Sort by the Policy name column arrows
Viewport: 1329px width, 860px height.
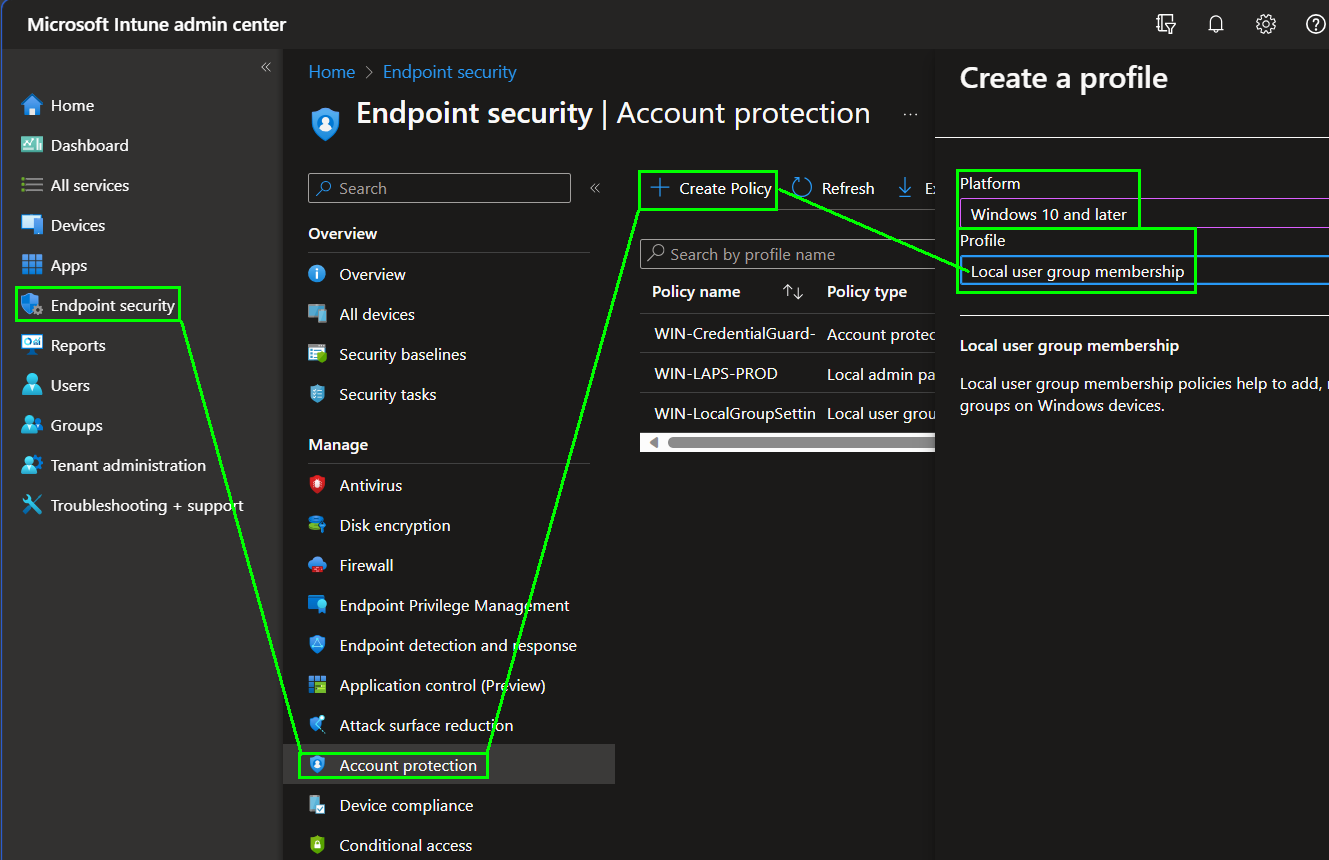(792, 292)
